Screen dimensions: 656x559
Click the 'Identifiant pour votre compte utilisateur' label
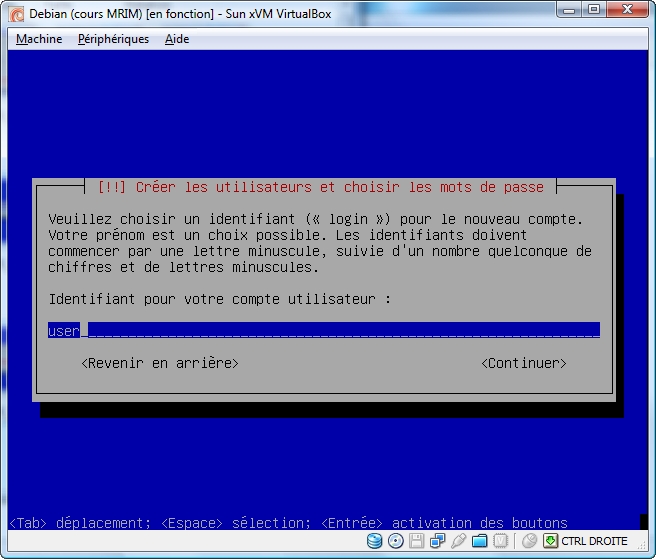coord(220,299)
